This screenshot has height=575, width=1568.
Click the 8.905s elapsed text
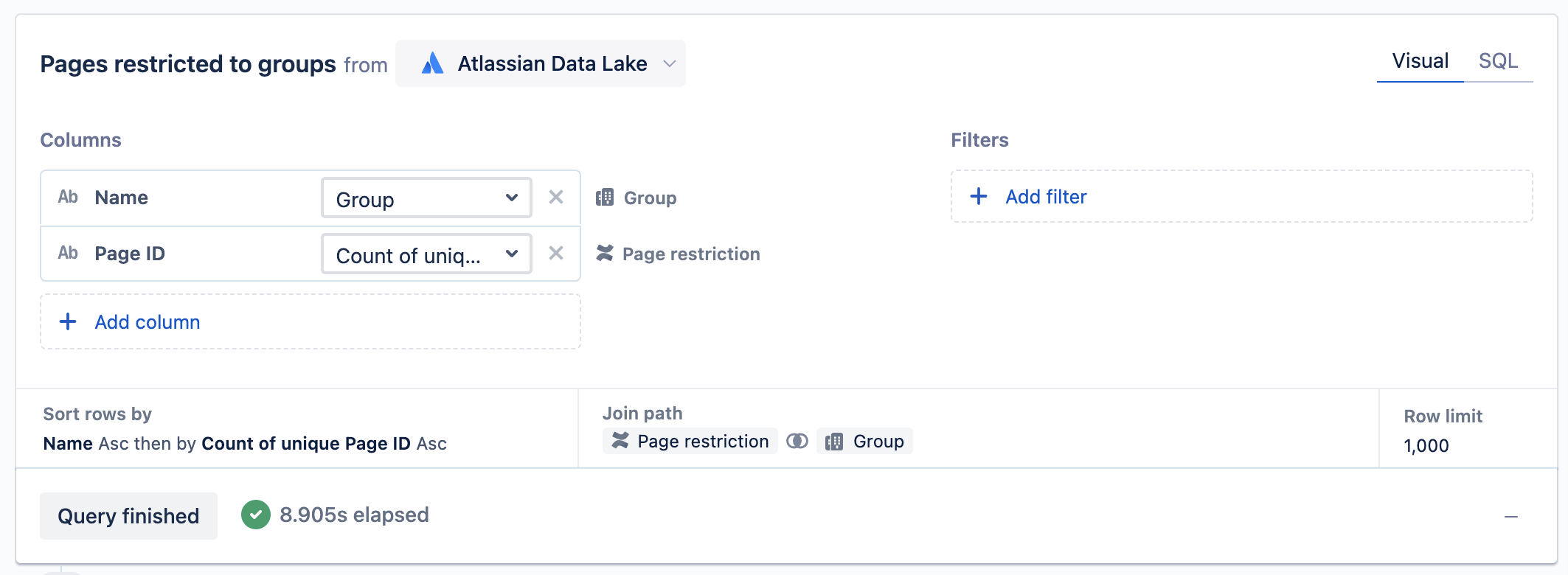click(354, 515)
